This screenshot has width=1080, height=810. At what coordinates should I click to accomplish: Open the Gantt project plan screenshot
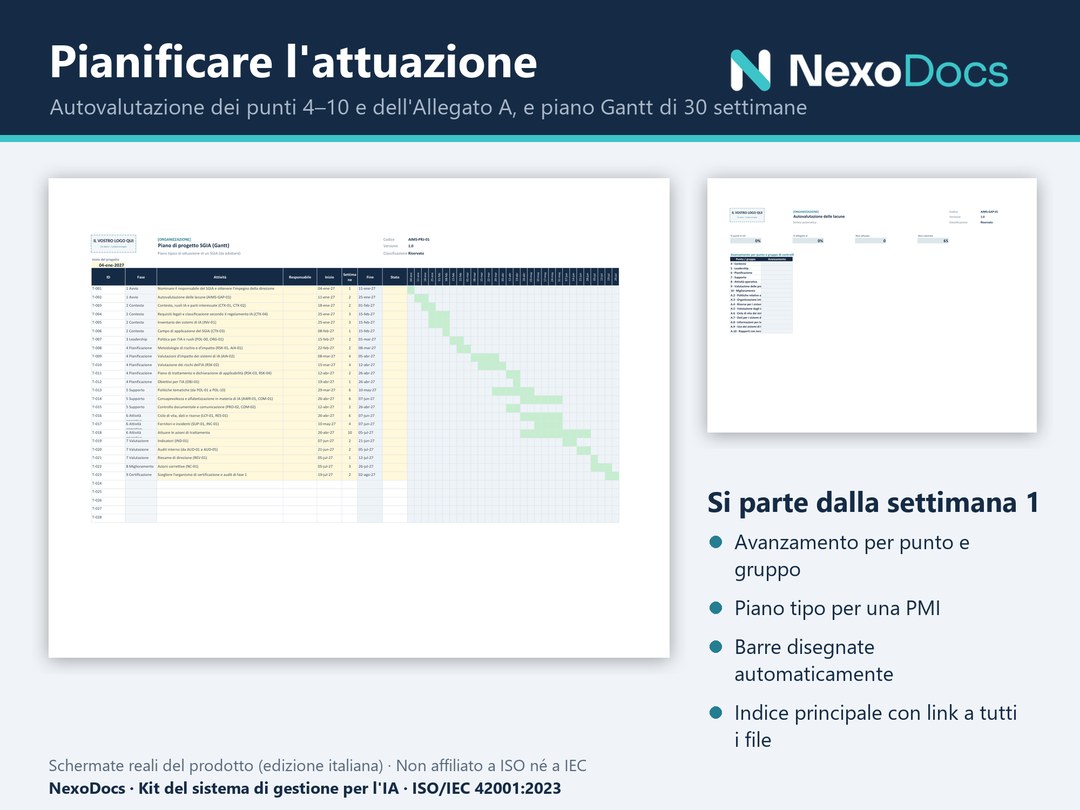(x=359, y=417)
